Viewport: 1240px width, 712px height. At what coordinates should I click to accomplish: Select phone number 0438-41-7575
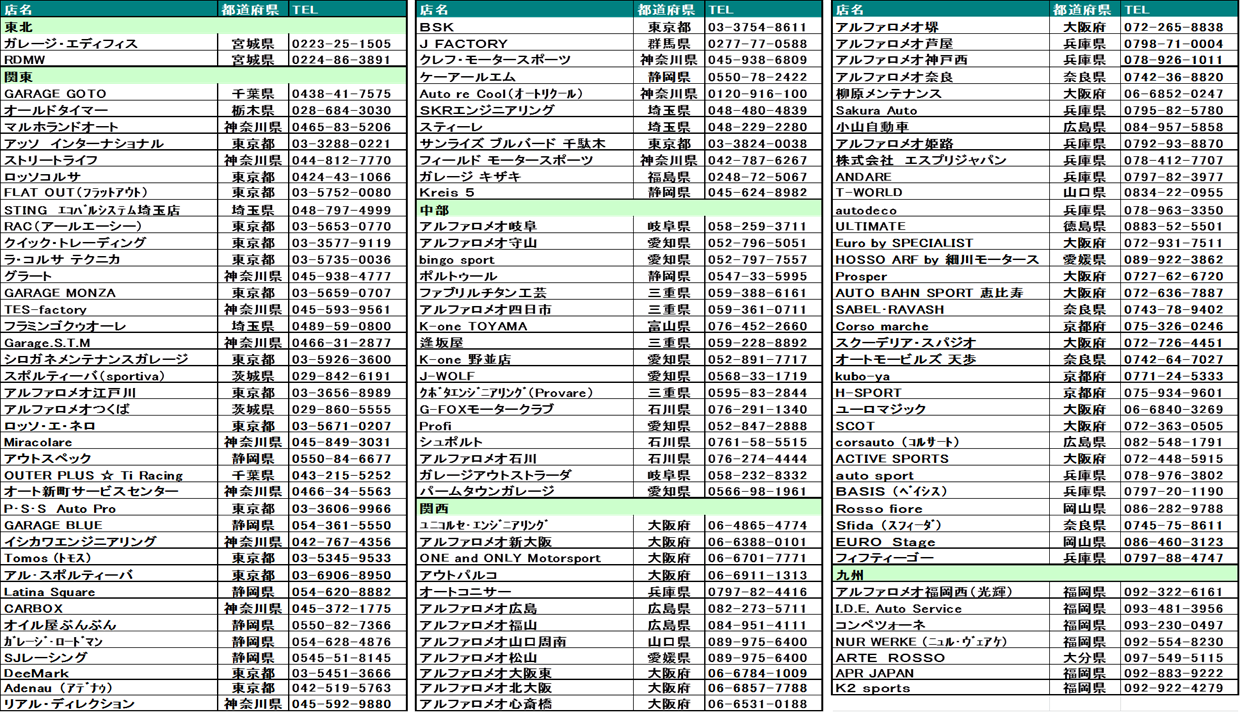click(348, 93)
